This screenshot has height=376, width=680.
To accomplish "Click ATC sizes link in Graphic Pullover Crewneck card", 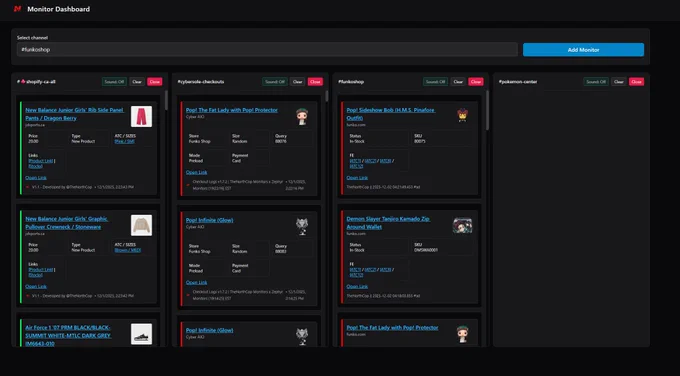I will coord(128,250).
